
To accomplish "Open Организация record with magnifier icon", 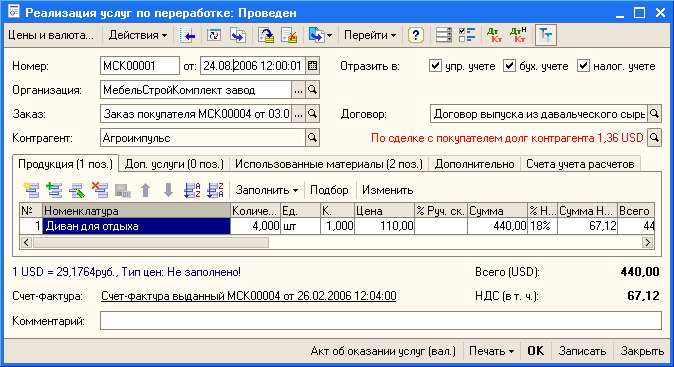I will [313, 90].
